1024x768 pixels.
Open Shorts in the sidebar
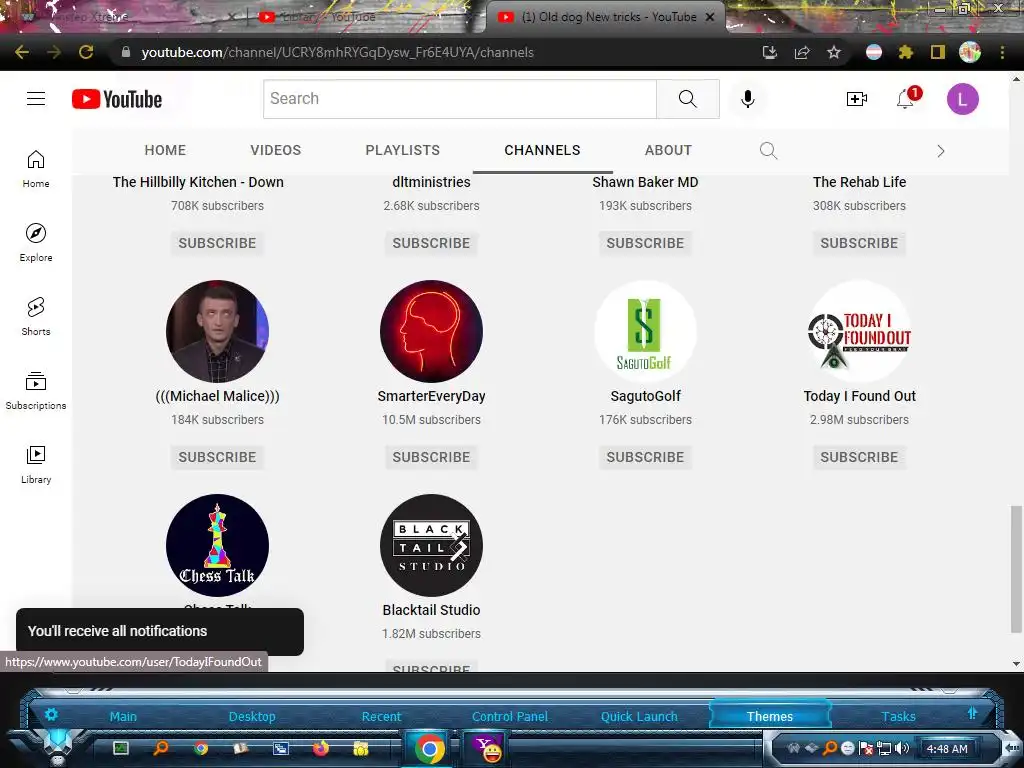click(36, 316)
